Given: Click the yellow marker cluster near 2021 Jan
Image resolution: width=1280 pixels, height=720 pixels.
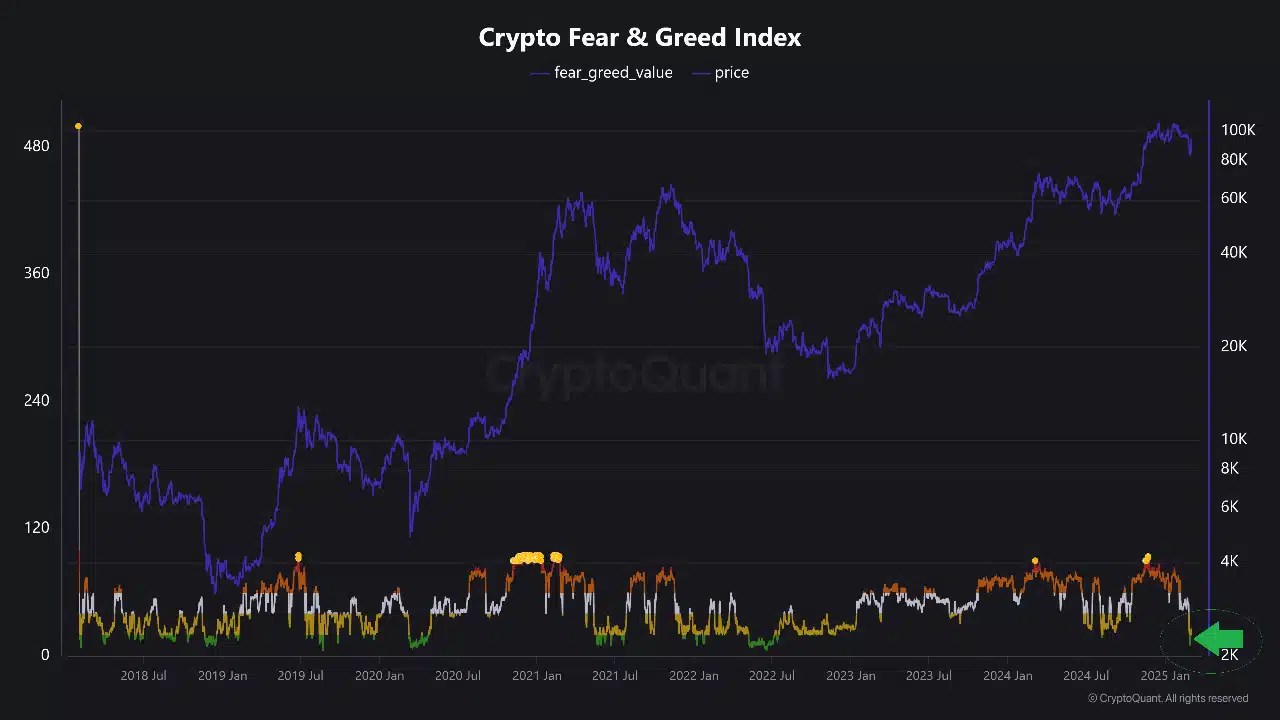Looking at the screenshot, I should (x=535, y=558).
